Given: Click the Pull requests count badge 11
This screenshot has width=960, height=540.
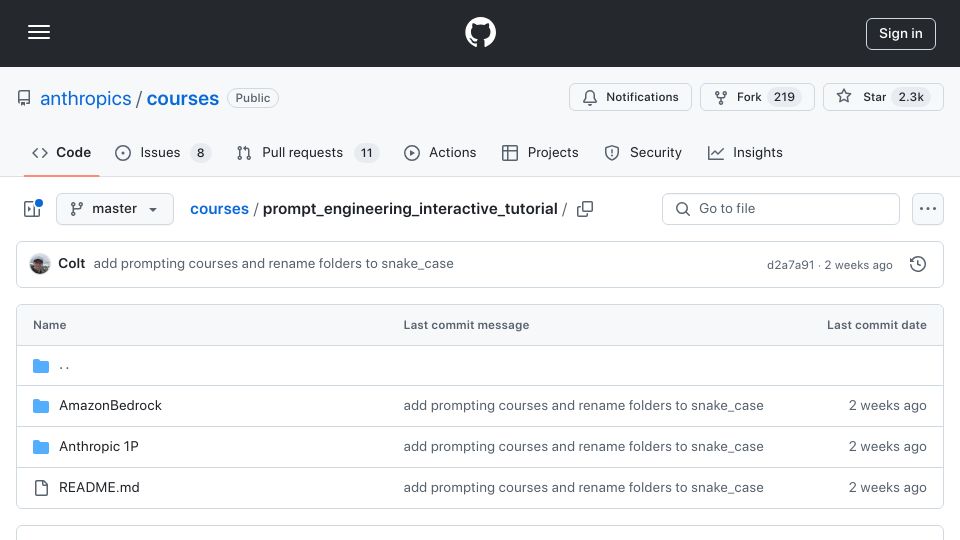Looking at the screenshot, I should pos(366,152).
